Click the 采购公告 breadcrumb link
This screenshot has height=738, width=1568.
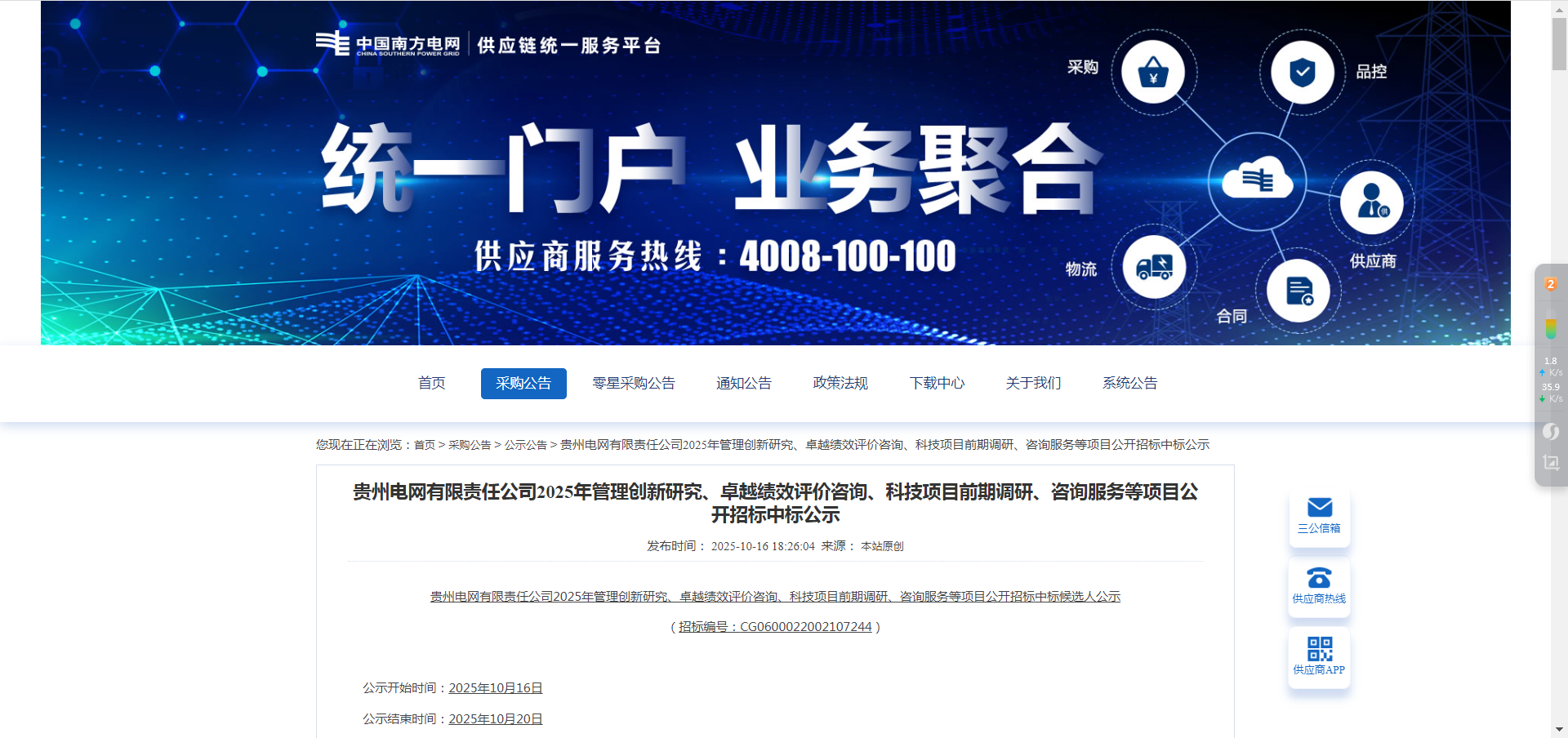pos(470,445)
